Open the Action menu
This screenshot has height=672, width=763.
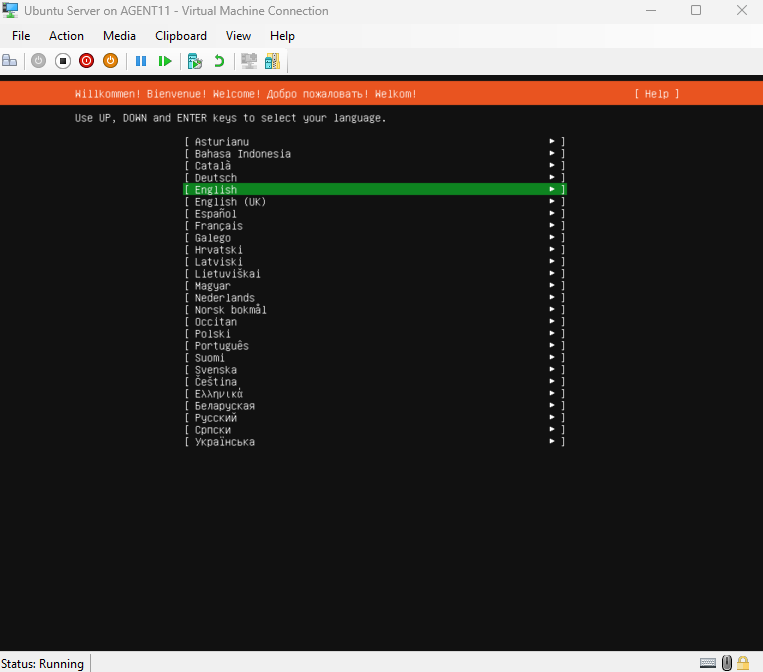click(66, 35)
